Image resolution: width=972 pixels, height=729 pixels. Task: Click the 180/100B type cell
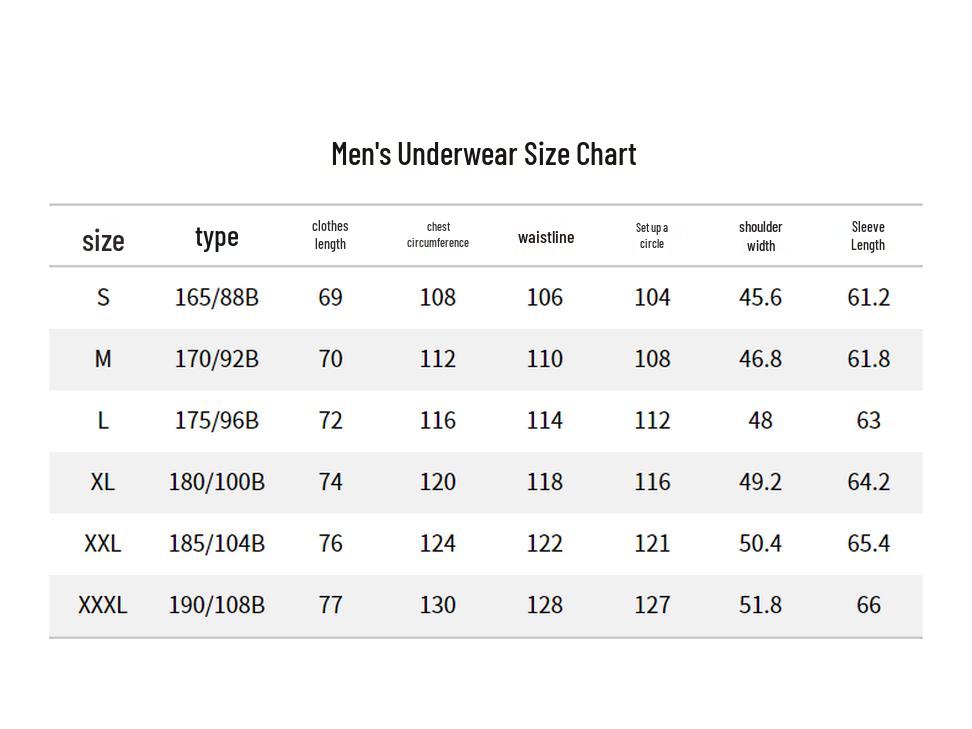pyautogui.click(x=216, y=482)
